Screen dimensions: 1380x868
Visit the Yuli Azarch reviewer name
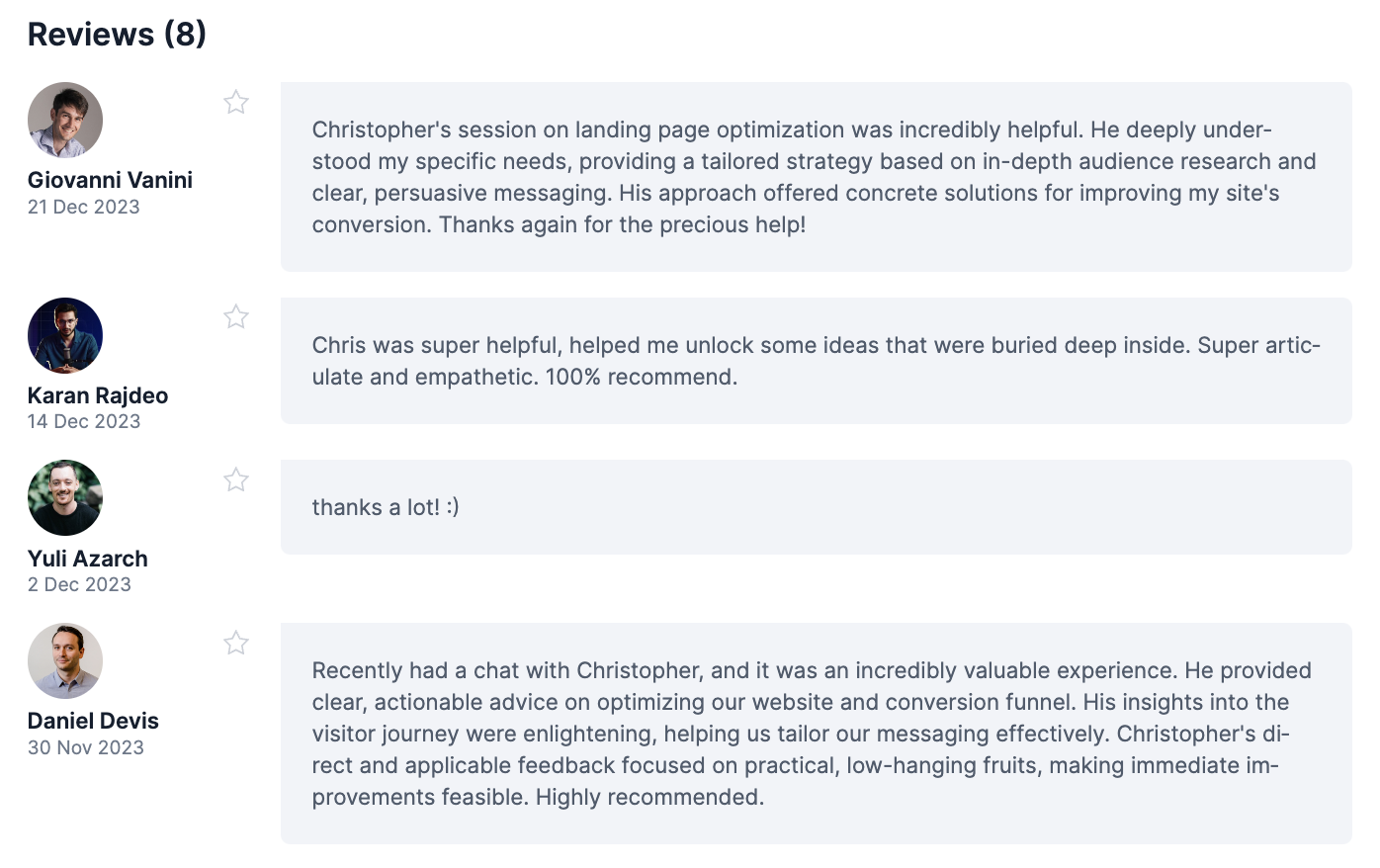88,559
